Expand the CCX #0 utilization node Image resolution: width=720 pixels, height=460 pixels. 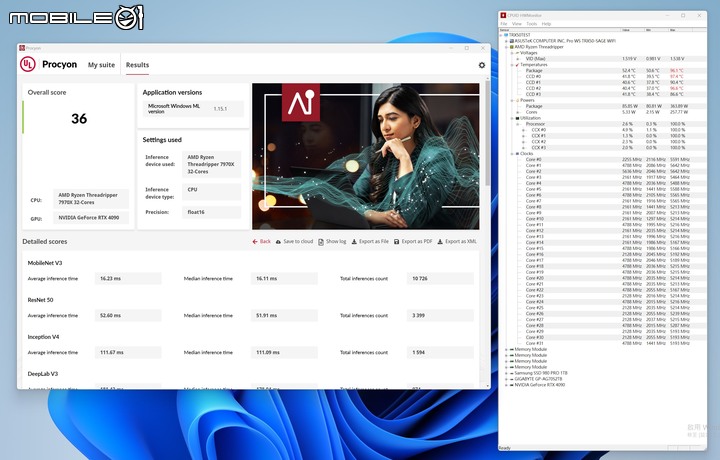(523, 130)
